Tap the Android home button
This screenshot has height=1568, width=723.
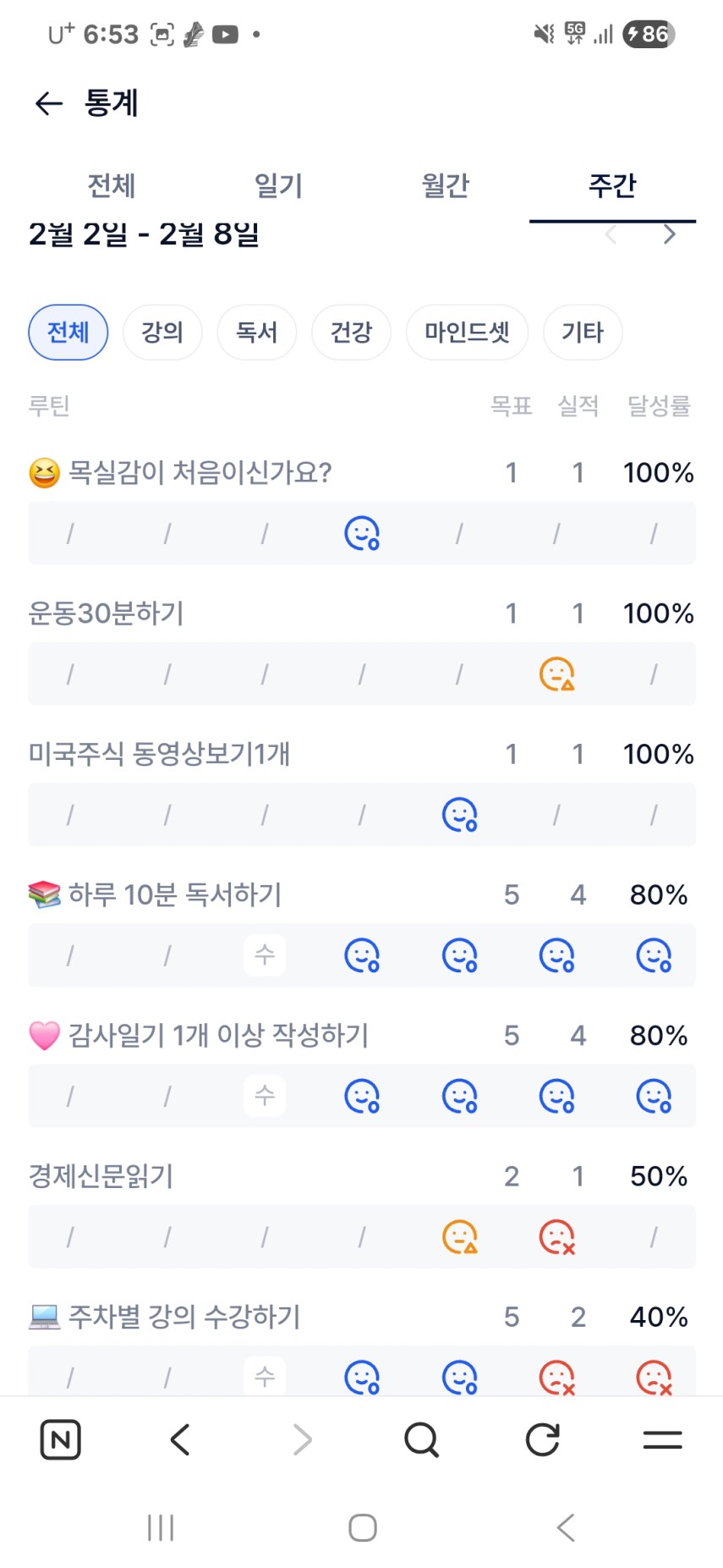(x=363, y=1527)
